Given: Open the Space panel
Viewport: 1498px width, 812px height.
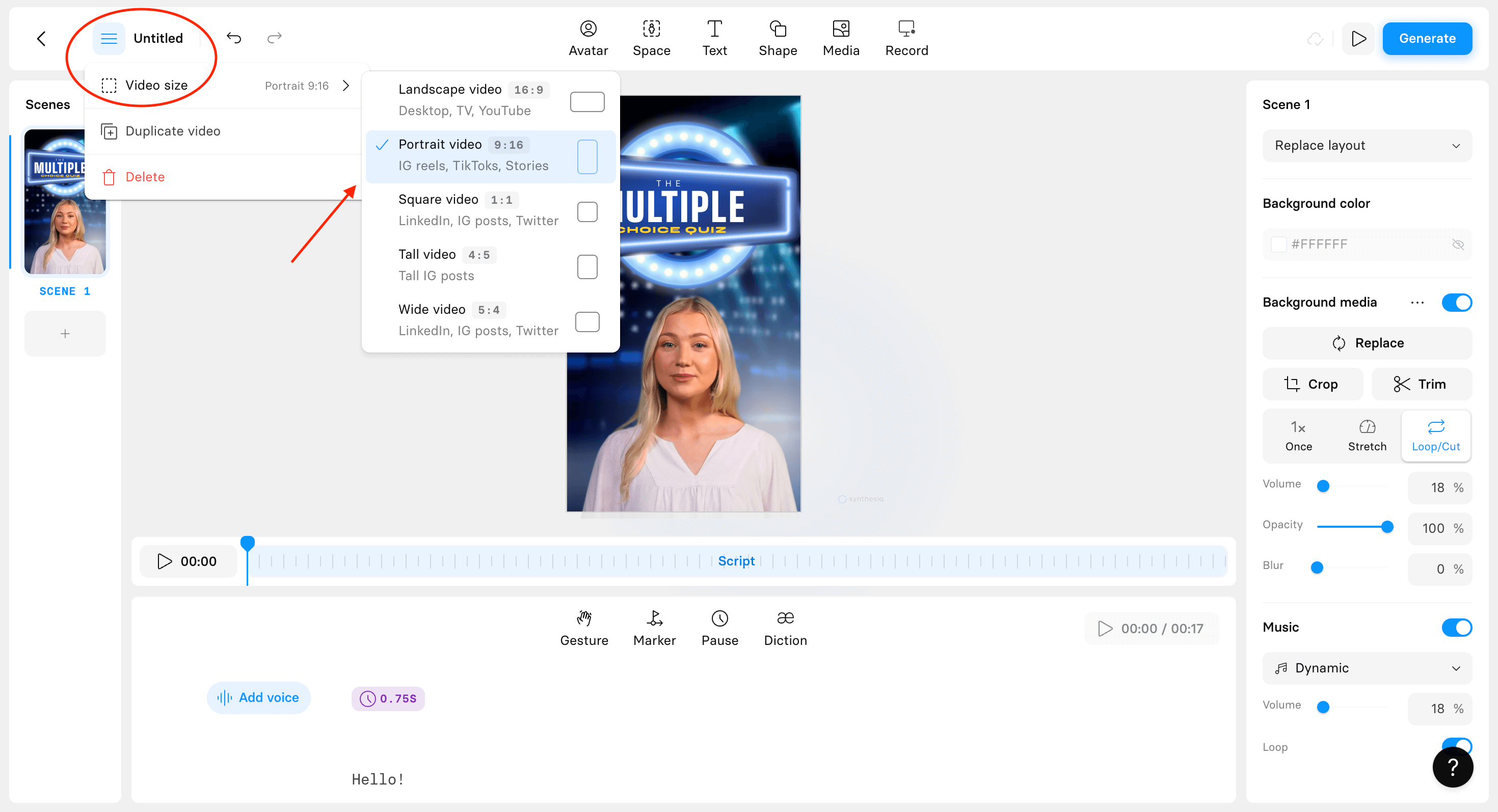Looking at the screenshot, I should click(651, 38).
